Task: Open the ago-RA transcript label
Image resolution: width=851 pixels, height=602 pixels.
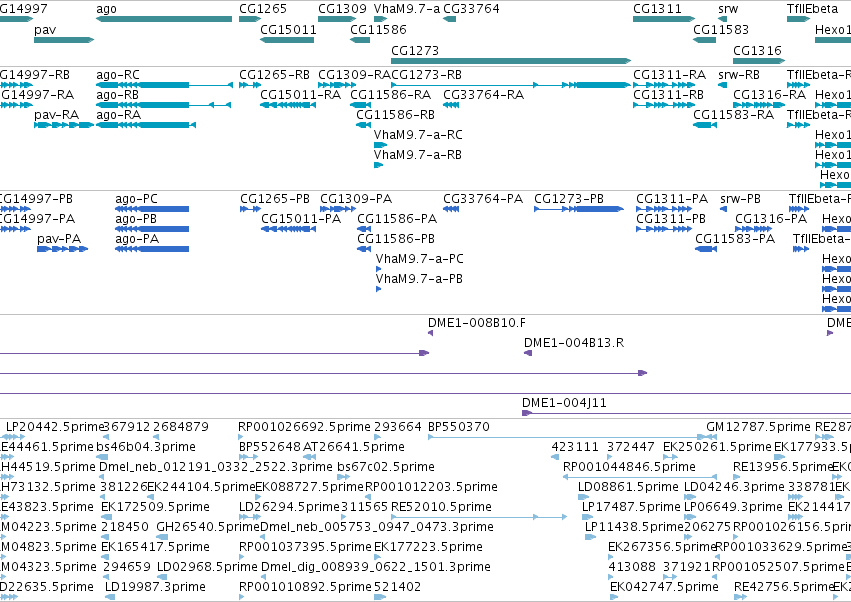Action: 118,115
